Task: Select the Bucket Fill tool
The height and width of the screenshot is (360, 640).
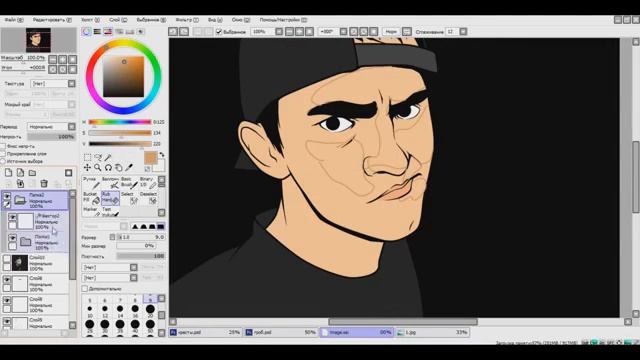Action: (x=91, y=198)
